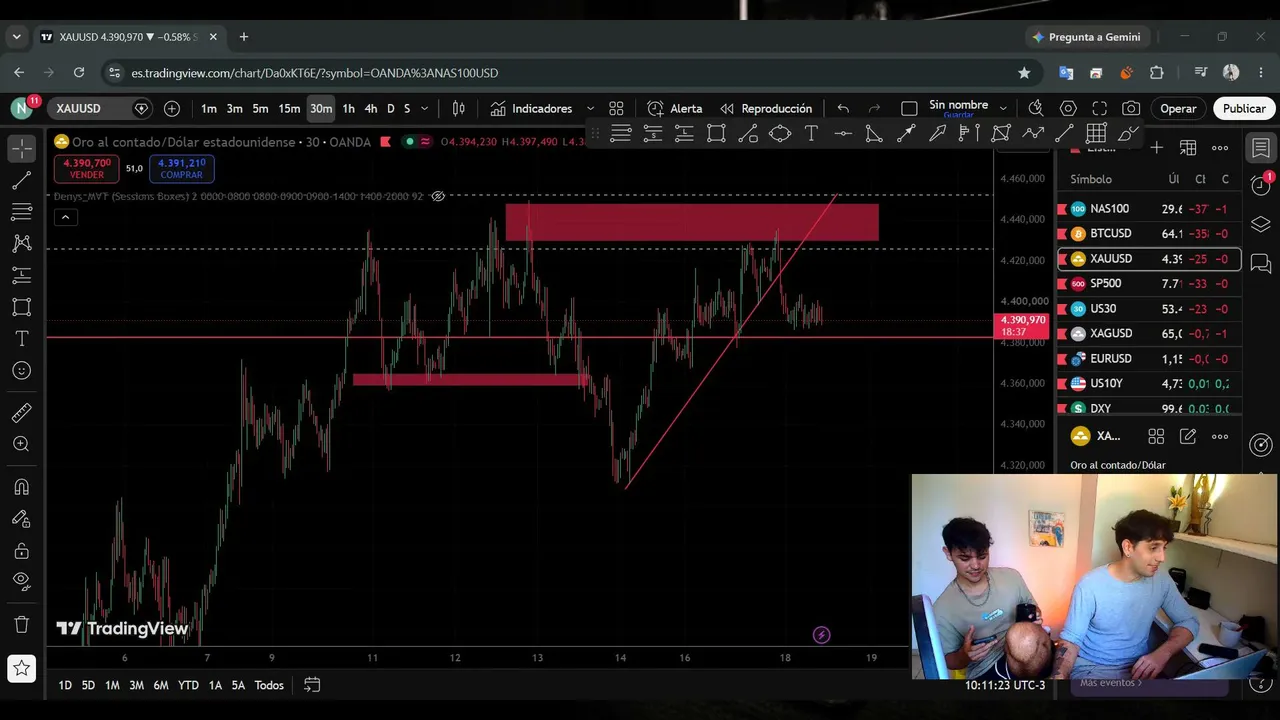Select the YTD date range
This screenshot has height=720, width=1280.
click(188, 685)
